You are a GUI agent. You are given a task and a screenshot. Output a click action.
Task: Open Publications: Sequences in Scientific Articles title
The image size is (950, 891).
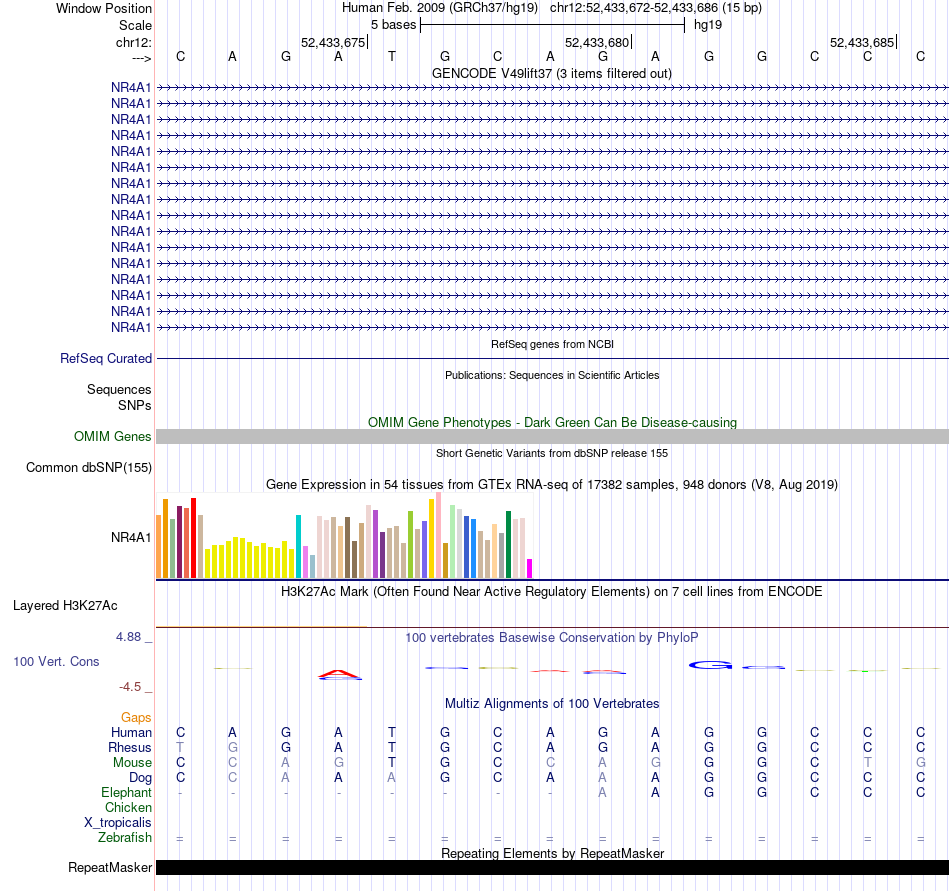552,375
